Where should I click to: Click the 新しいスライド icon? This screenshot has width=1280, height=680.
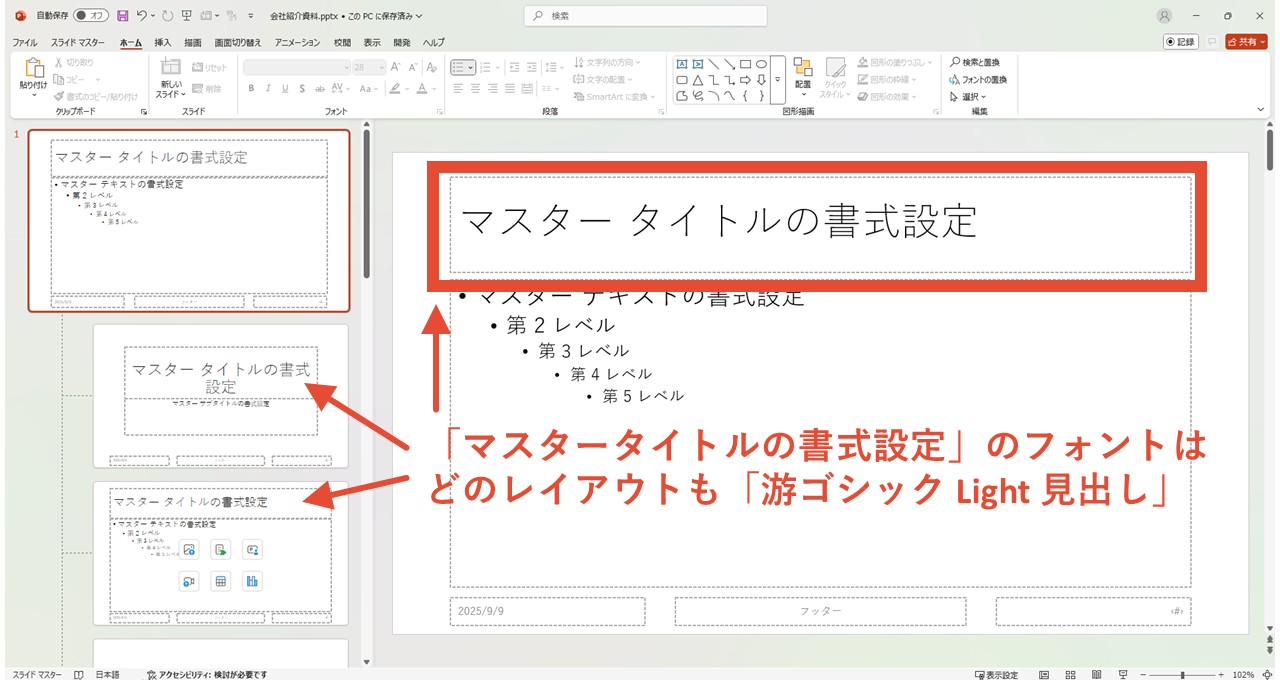[170, 67]
